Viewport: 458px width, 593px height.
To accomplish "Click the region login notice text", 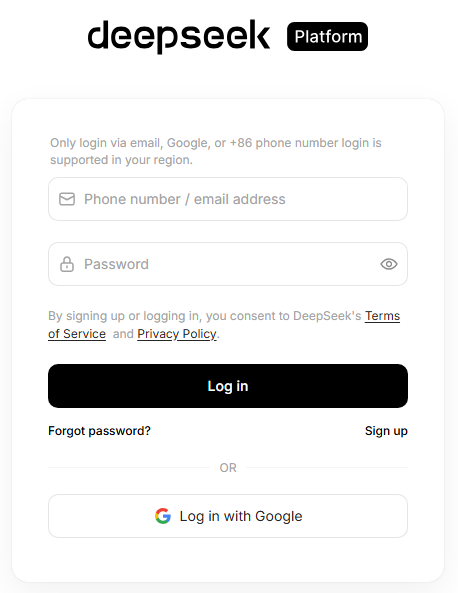I will coord(216,151).
